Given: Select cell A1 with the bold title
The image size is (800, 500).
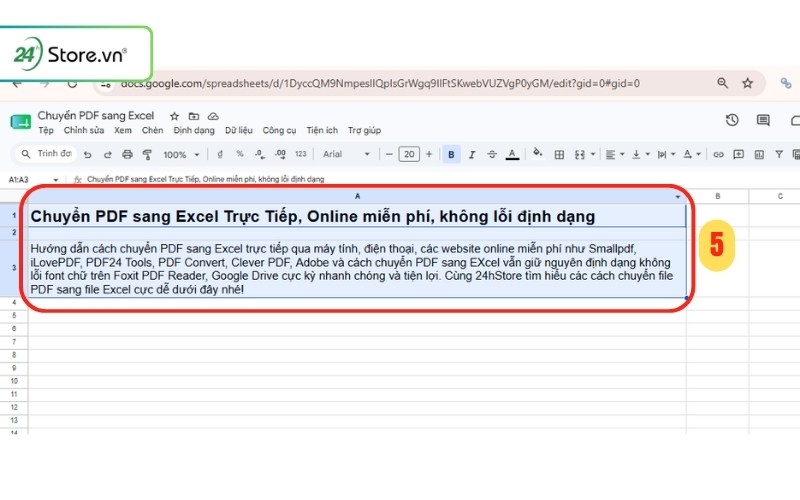Looking at the screenshot, I should pos(357,215).
